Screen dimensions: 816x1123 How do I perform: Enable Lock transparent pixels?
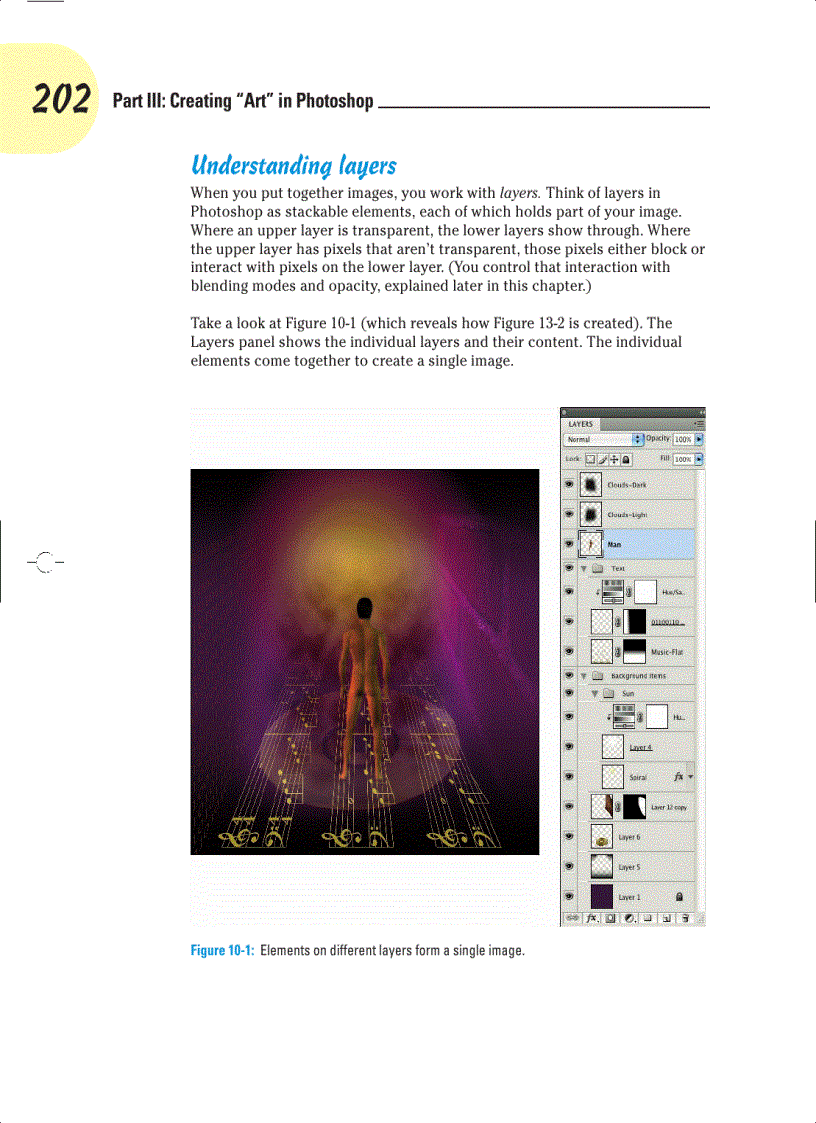(x=589, y=459)
